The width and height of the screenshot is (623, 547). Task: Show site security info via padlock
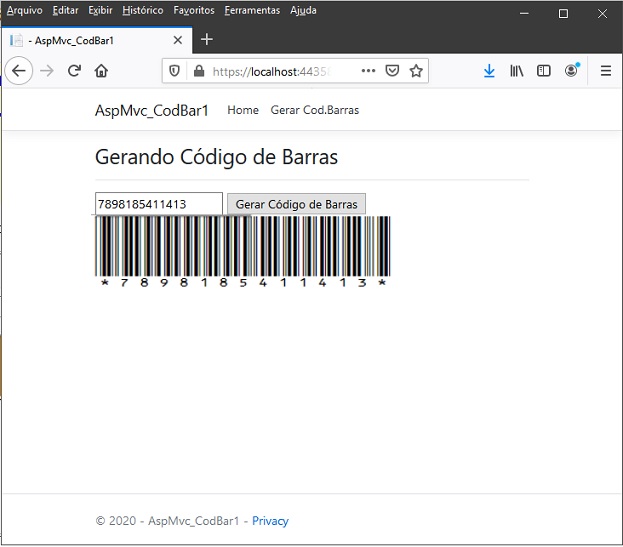click(x=199, y=71)
